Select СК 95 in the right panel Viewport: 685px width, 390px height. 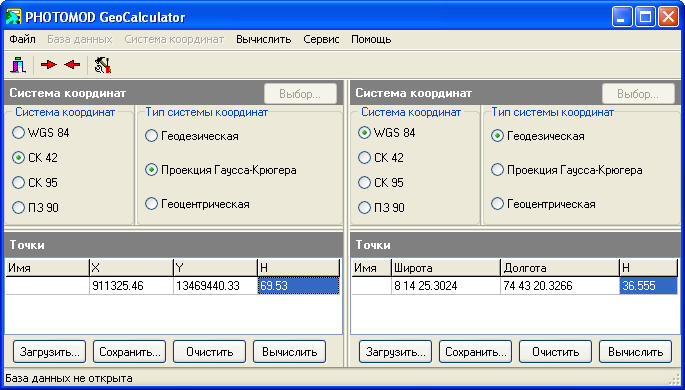[381, 183]
